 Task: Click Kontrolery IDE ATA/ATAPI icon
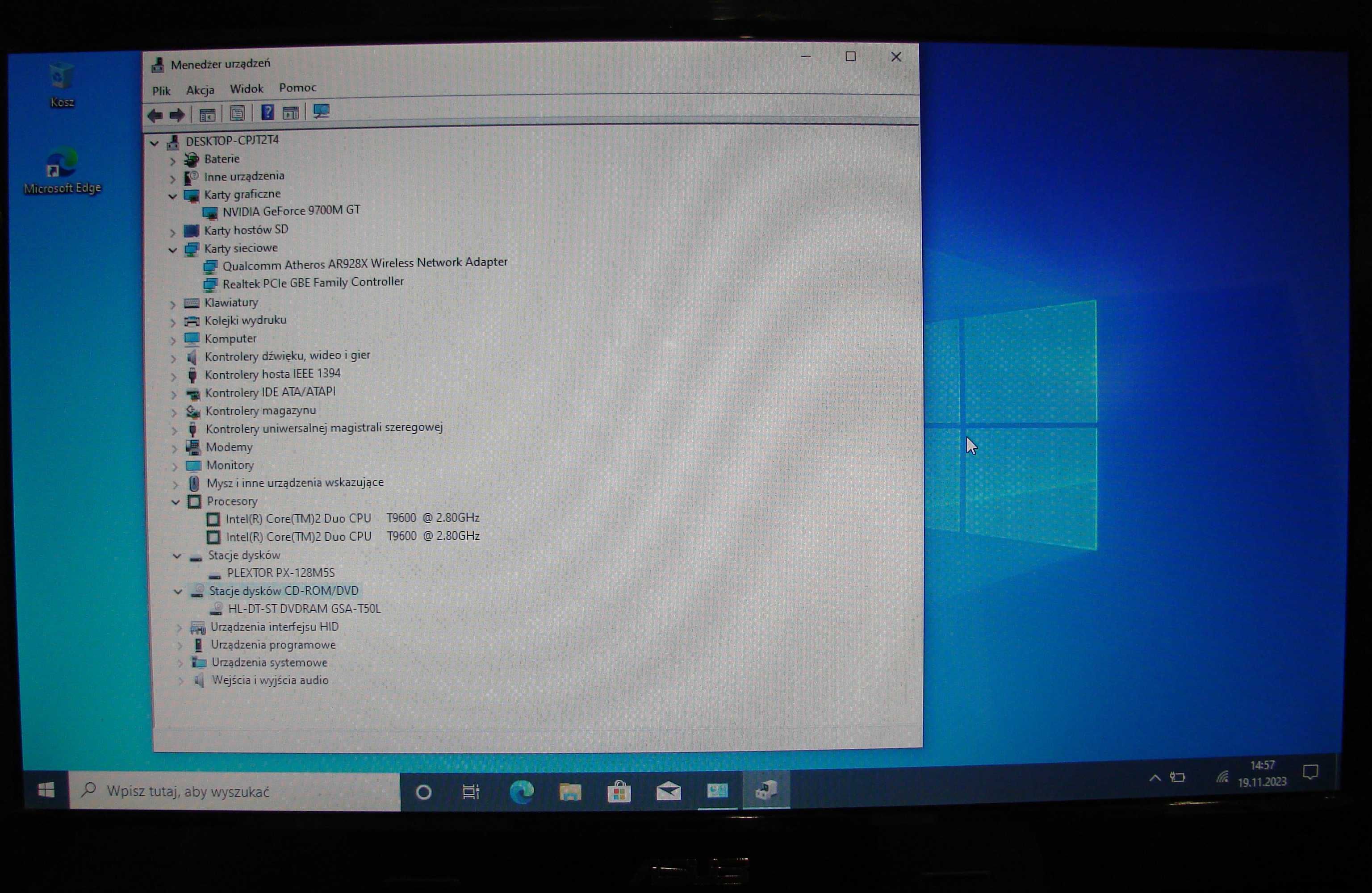click(192, 394)
